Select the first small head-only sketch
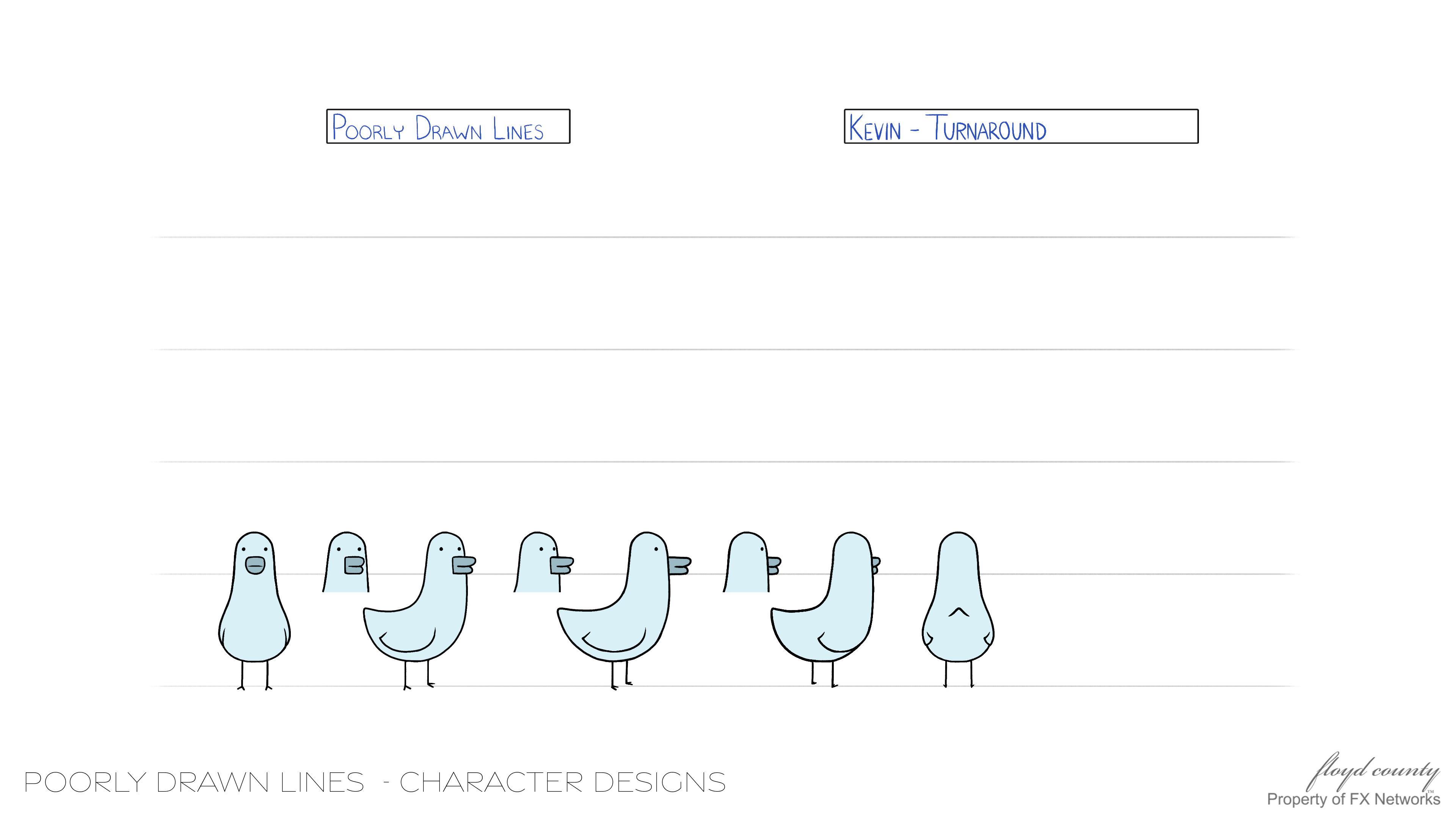The height and width of the screenshot is (819, 1456). 346,562
